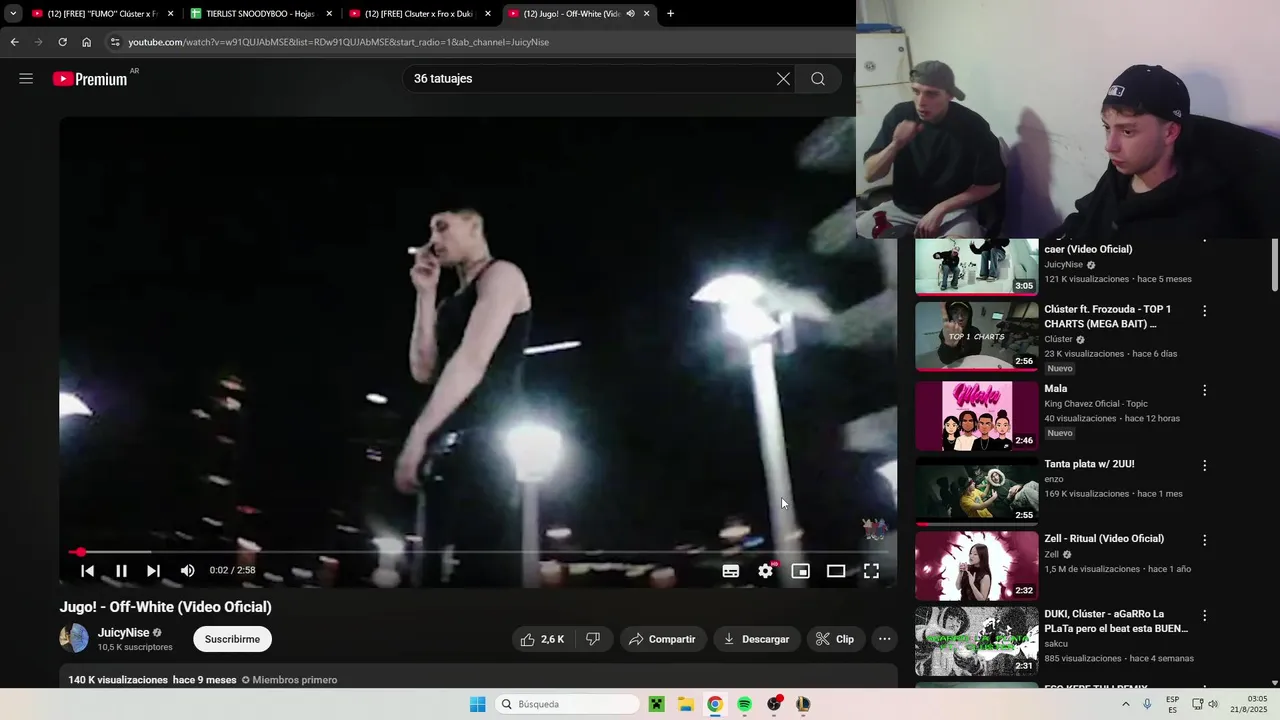Seek on the video progress bar
The width and height of the screenshot is (1280, 720).
pyautogui.click(x=478, y=552)
